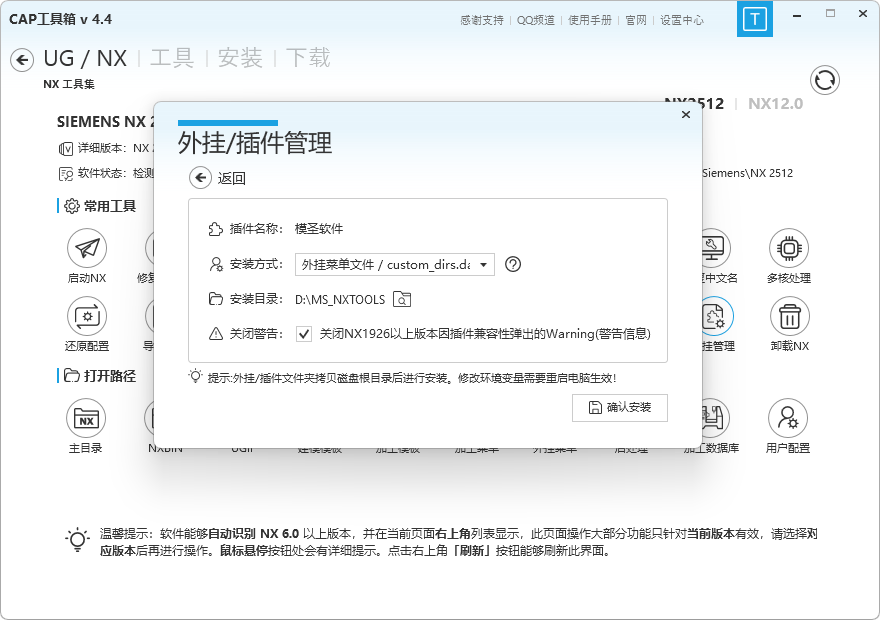Open the 用户配置 user settings icon
Screen dimensions: 880x620
pos(788,418)
